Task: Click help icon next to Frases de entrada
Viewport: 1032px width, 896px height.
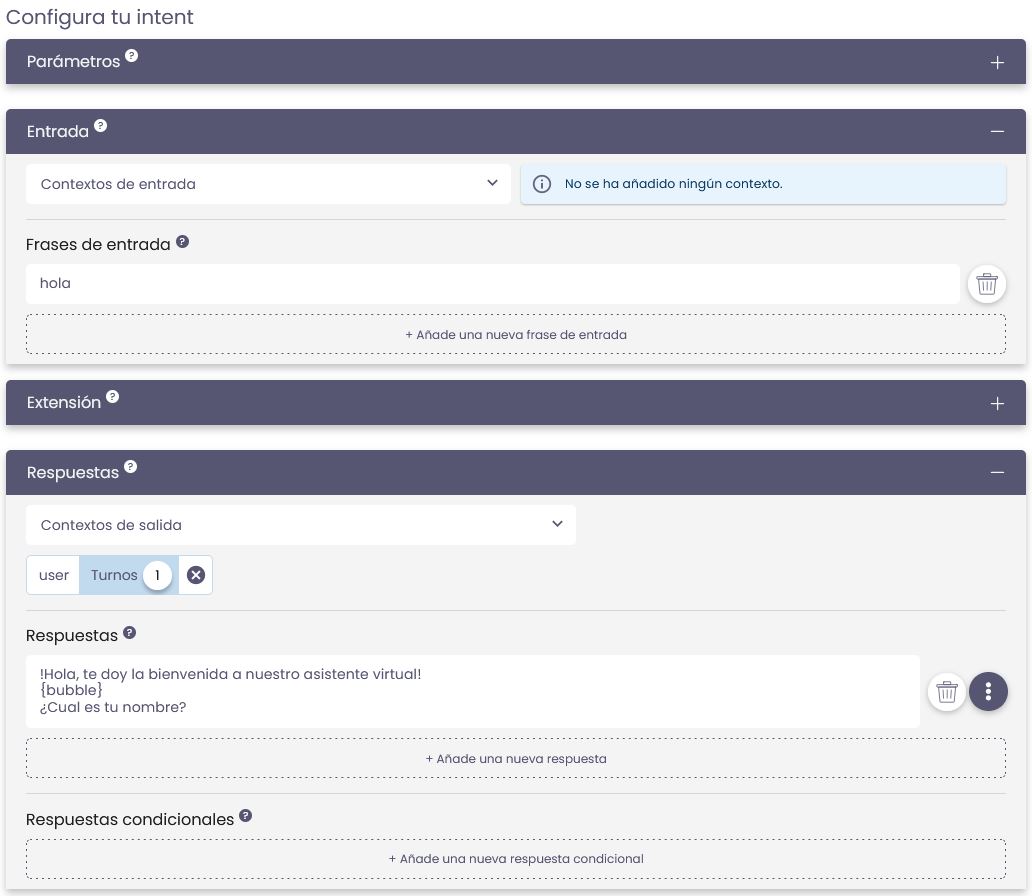Action: 182,242
